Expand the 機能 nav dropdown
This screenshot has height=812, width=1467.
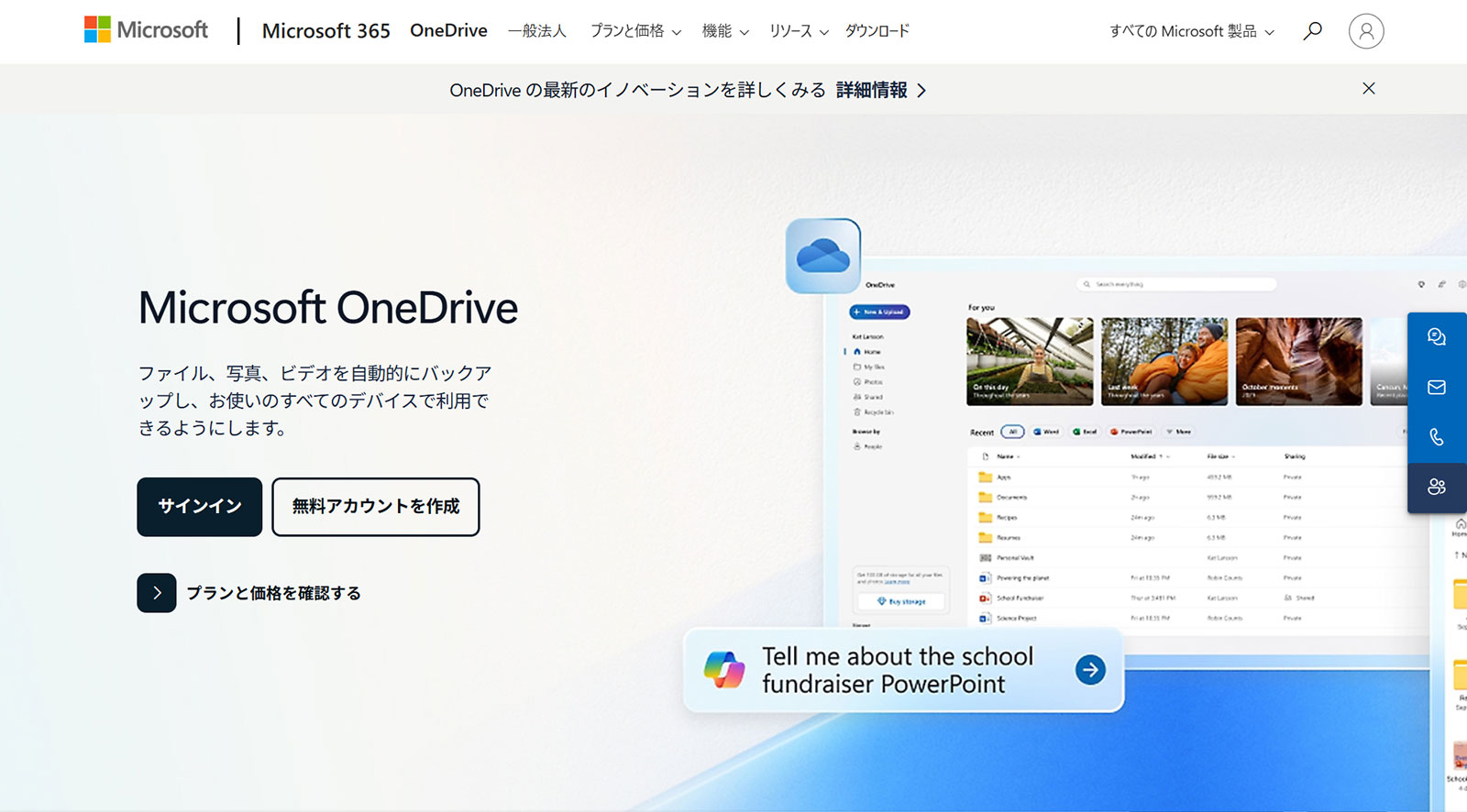click(725, 31)
